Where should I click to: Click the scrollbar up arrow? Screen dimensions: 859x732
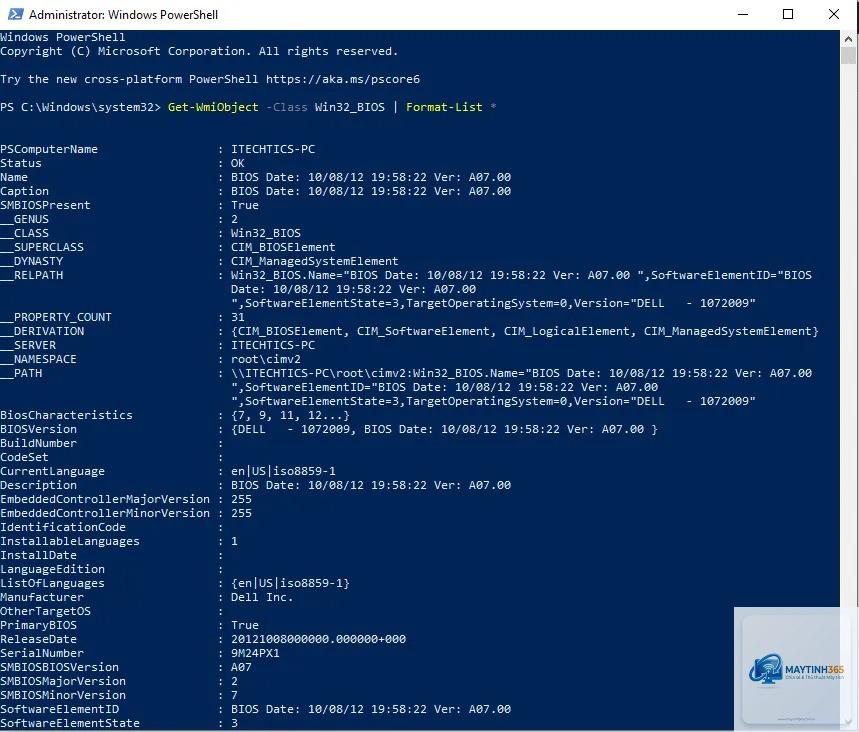(x=848, y=39)
